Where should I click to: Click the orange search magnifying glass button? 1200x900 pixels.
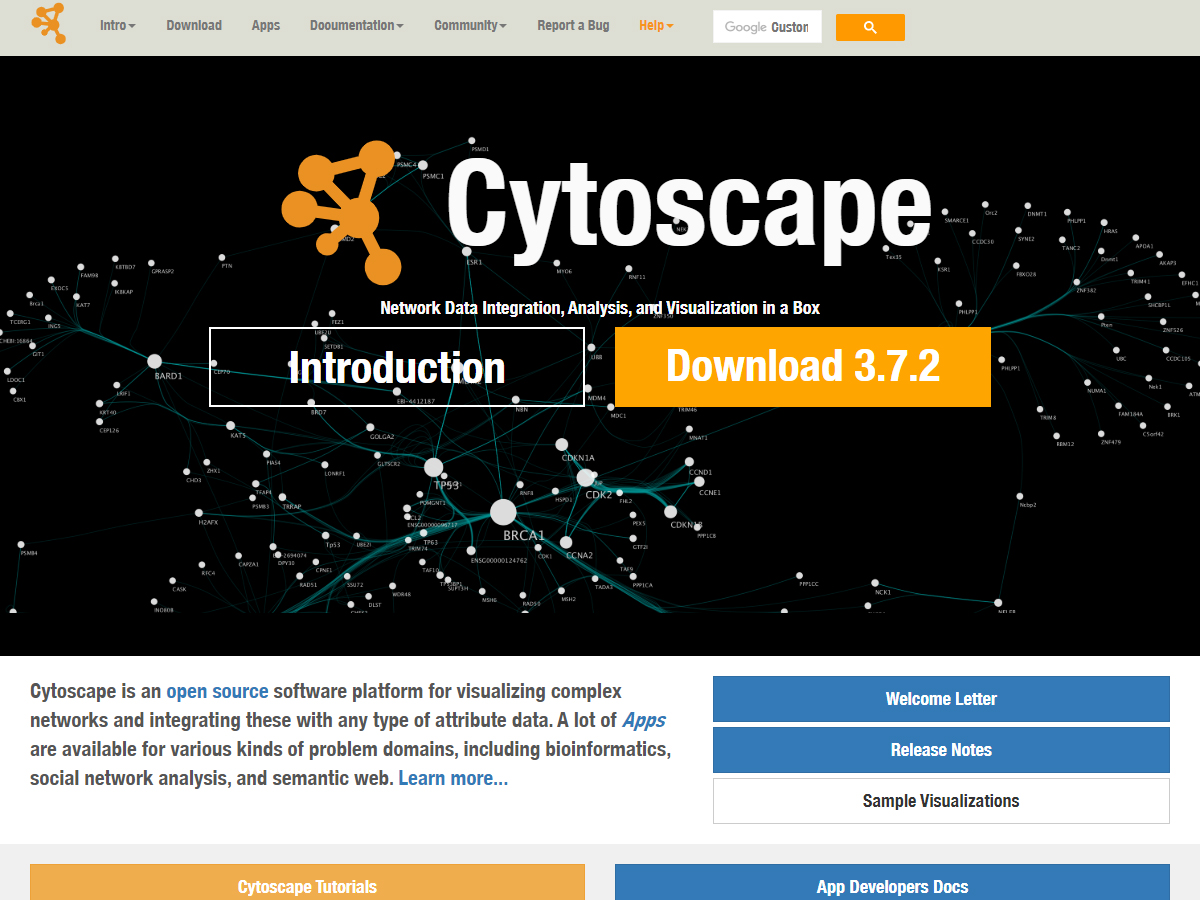[869, 27]
